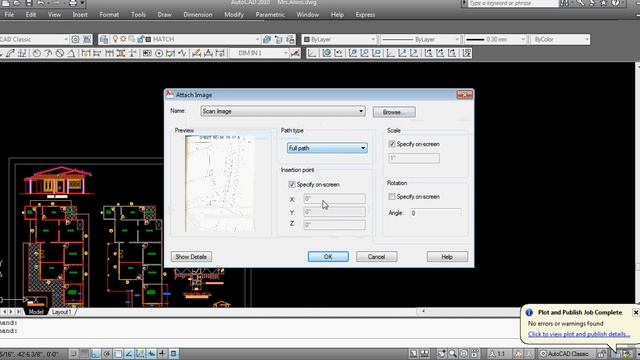640x360 pixels.
Task: Click OK in Attach Image dialog
Action: pyautogui.click(x=328, y=257)
